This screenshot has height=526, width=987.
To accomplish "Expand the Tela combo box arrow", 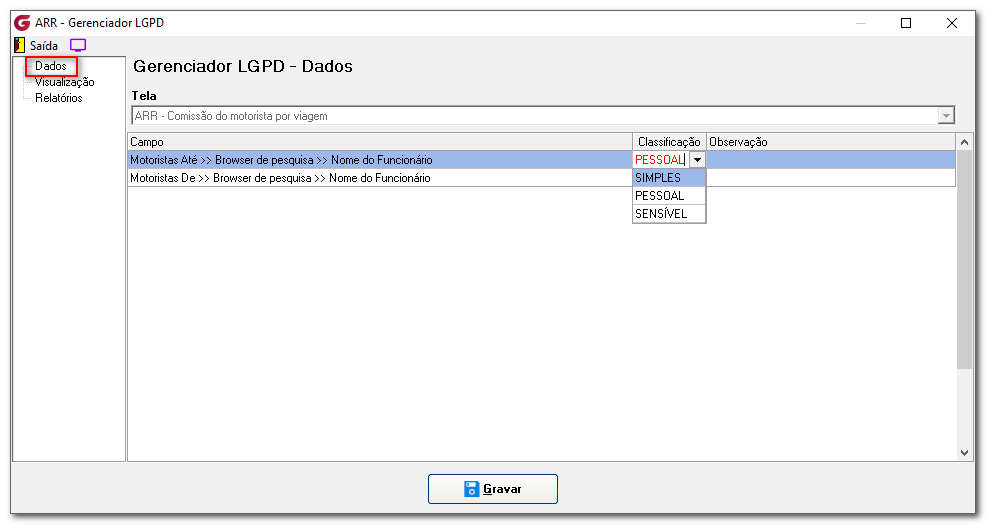I will tap(945, 116).
